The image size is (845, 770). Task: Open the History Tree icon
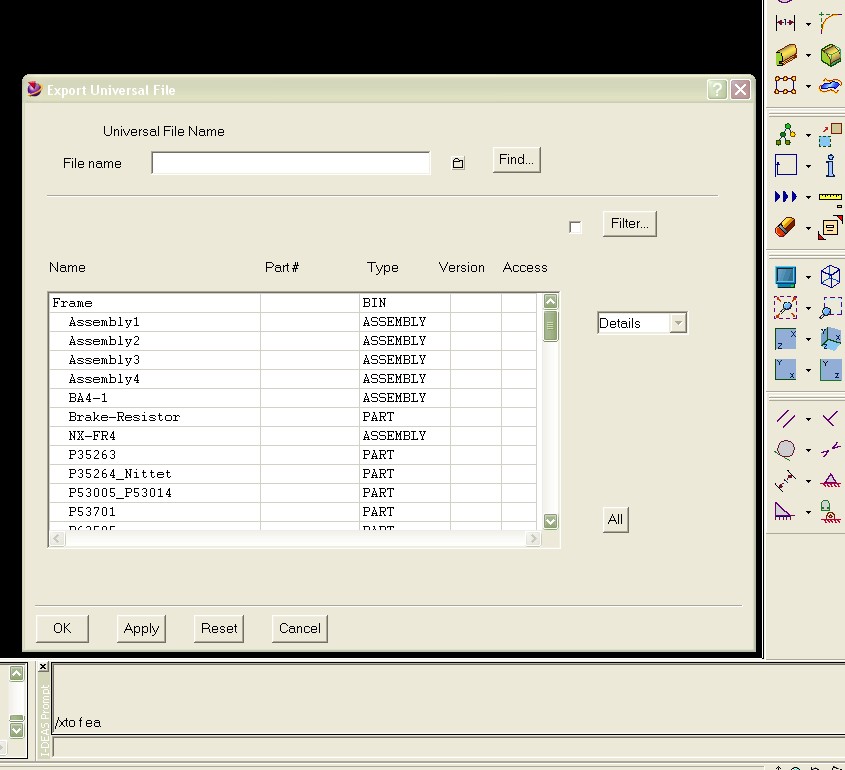(x=786, y=135)
